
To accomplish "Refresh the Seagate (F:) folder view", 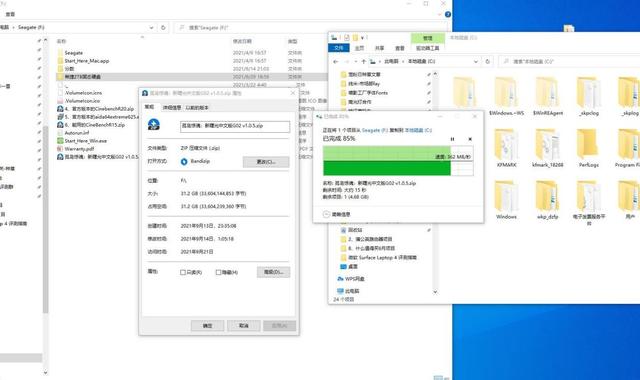I will pyautogui.click(x=163, y=27).
